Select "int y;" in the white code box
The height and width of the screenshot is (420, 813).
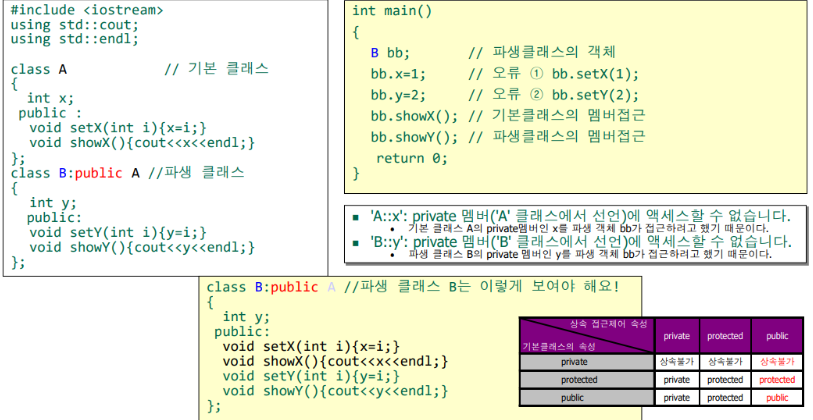(x=53, y=203)
